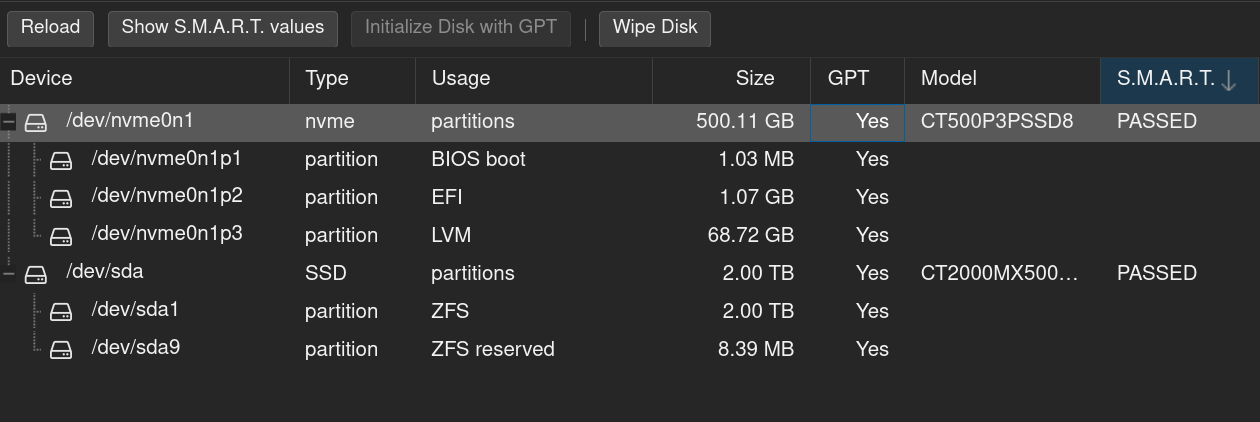Click the disk icon beside /dev/sda1
Screen dimensions: 1260x422
61,312
